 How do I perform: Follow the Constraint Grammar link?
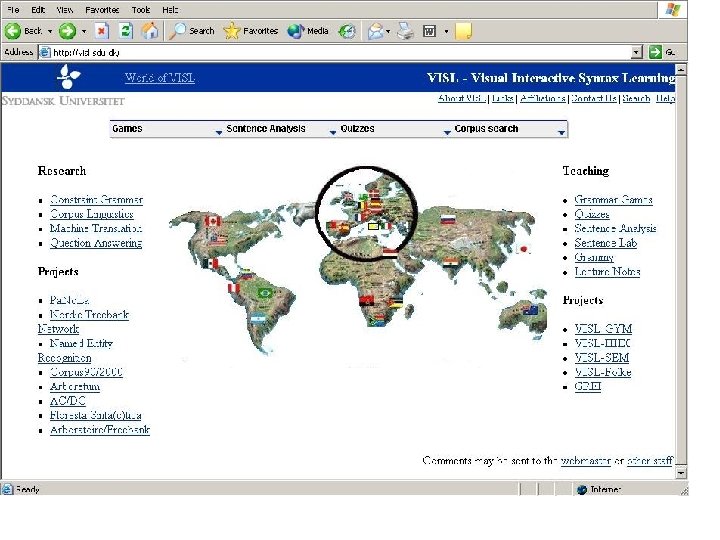pos(96,200)
